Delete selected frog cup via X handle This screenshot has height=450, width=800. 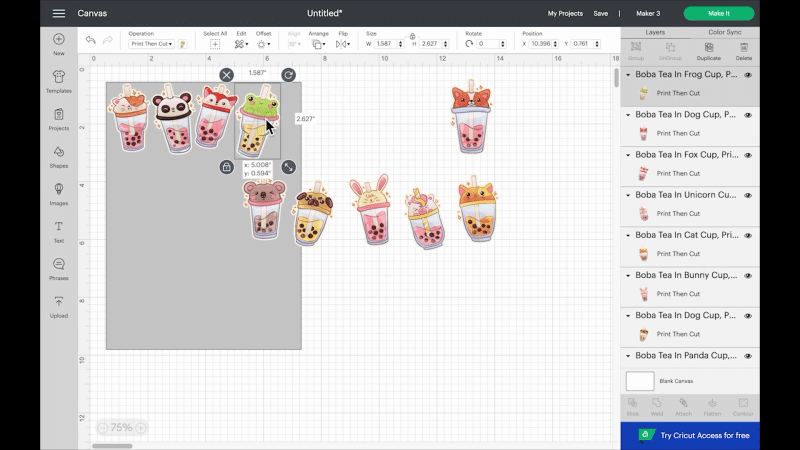(227, 75)
